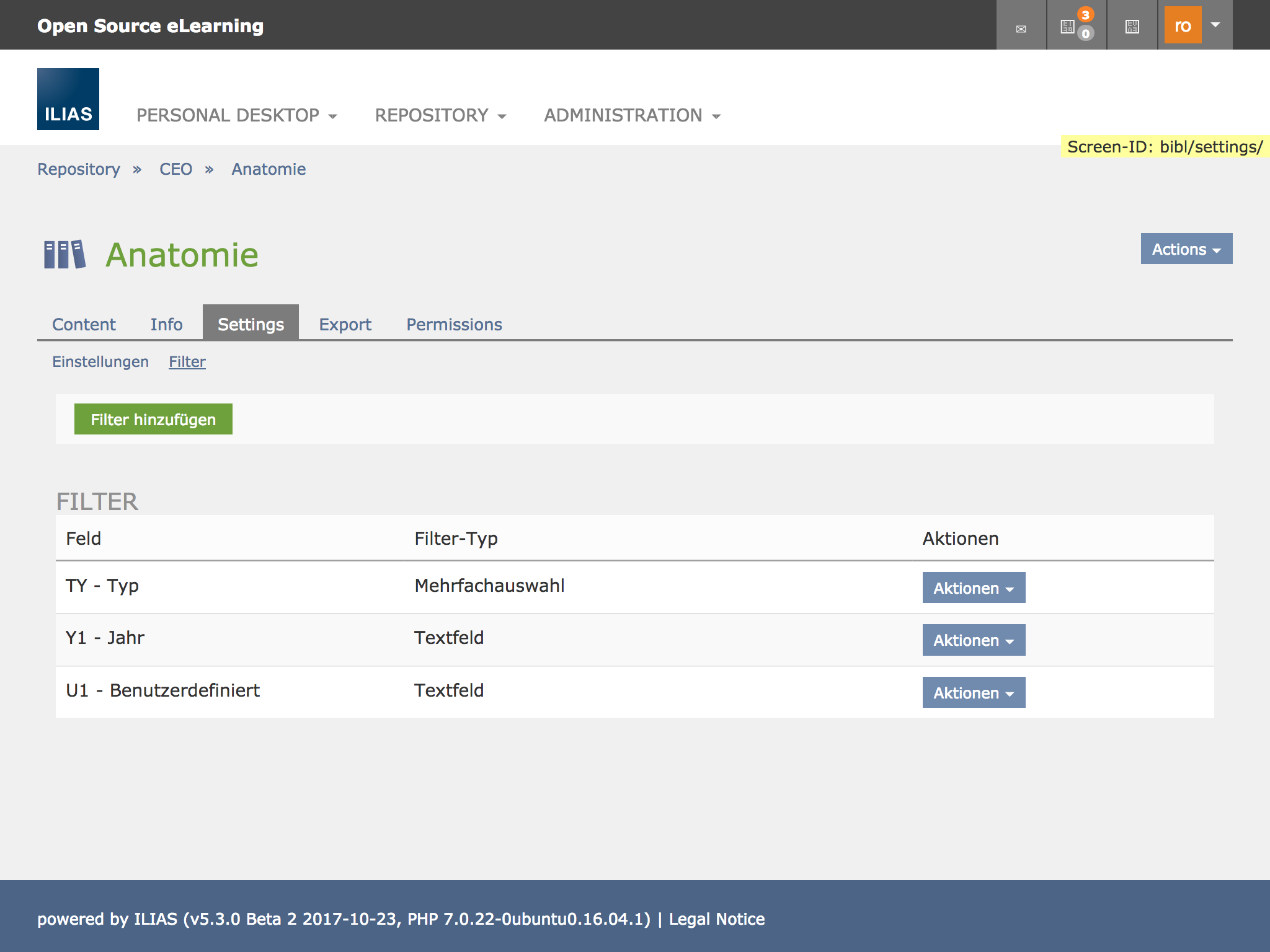Viewport: 1270px width, 952px height.
Task: Click the Filter hinzufügen button
Action: coord(153,420)
